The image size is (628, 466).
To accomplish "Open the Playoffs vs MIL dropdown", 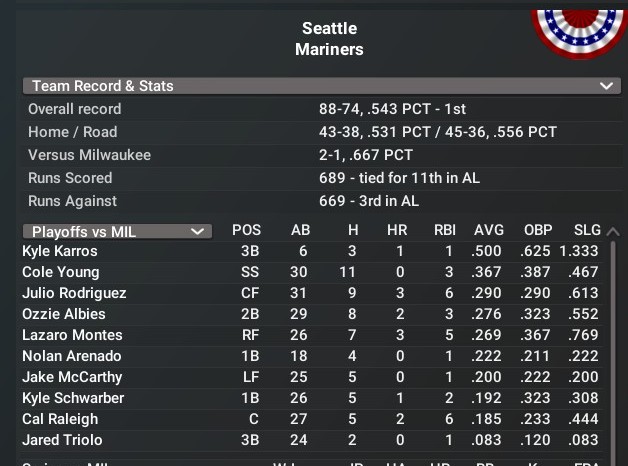I will (117, 231).
